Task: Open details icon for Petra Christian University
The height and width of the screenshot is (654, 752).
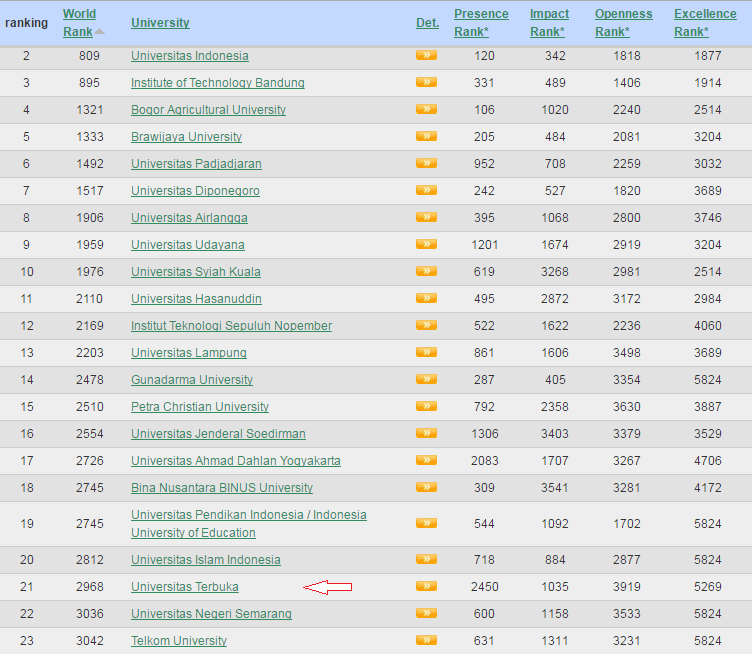Action: click(426, 406)
